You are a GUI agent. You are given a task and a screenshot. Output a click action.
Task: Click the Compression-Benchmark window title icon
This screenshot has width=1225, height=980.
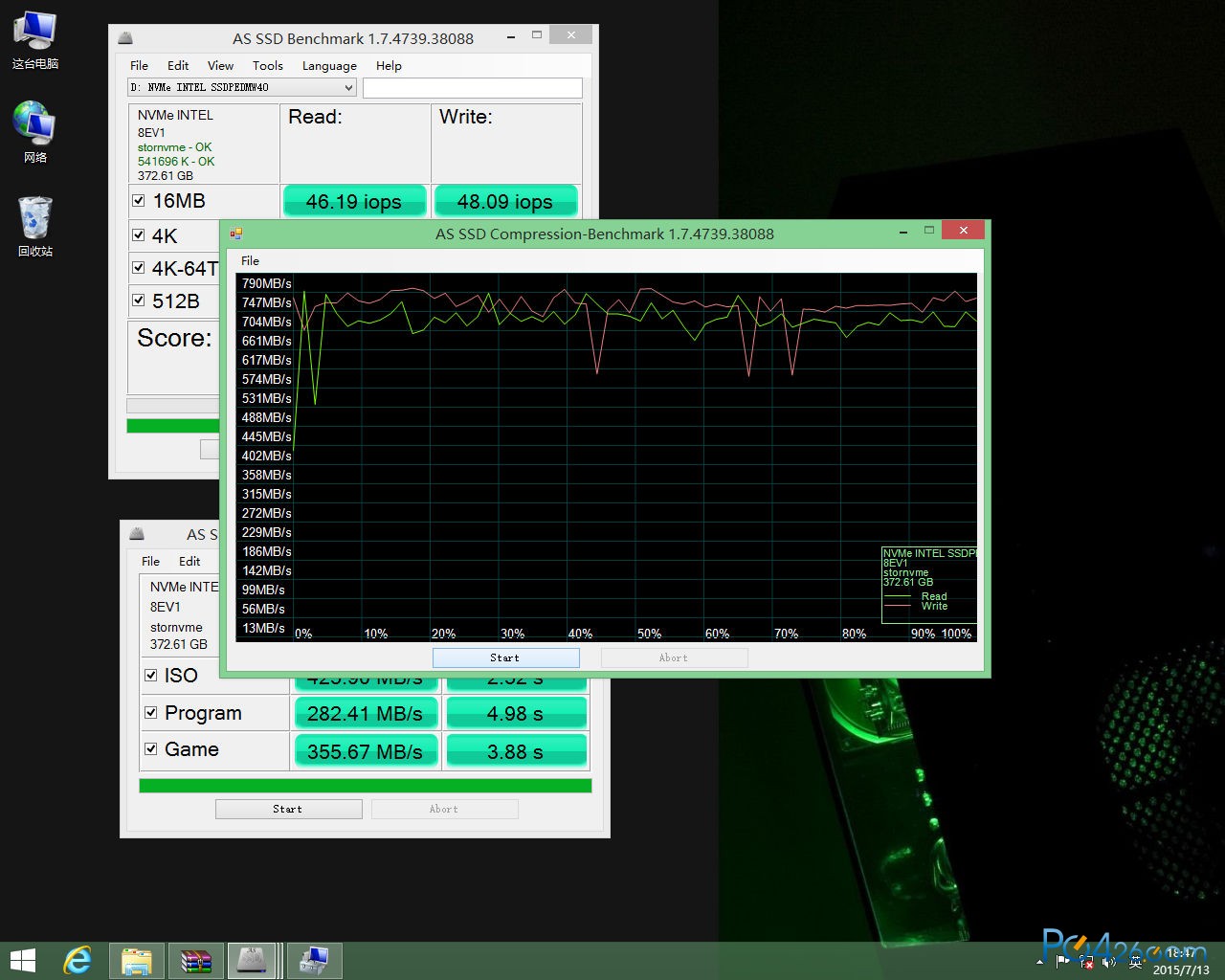coord(236,233)
